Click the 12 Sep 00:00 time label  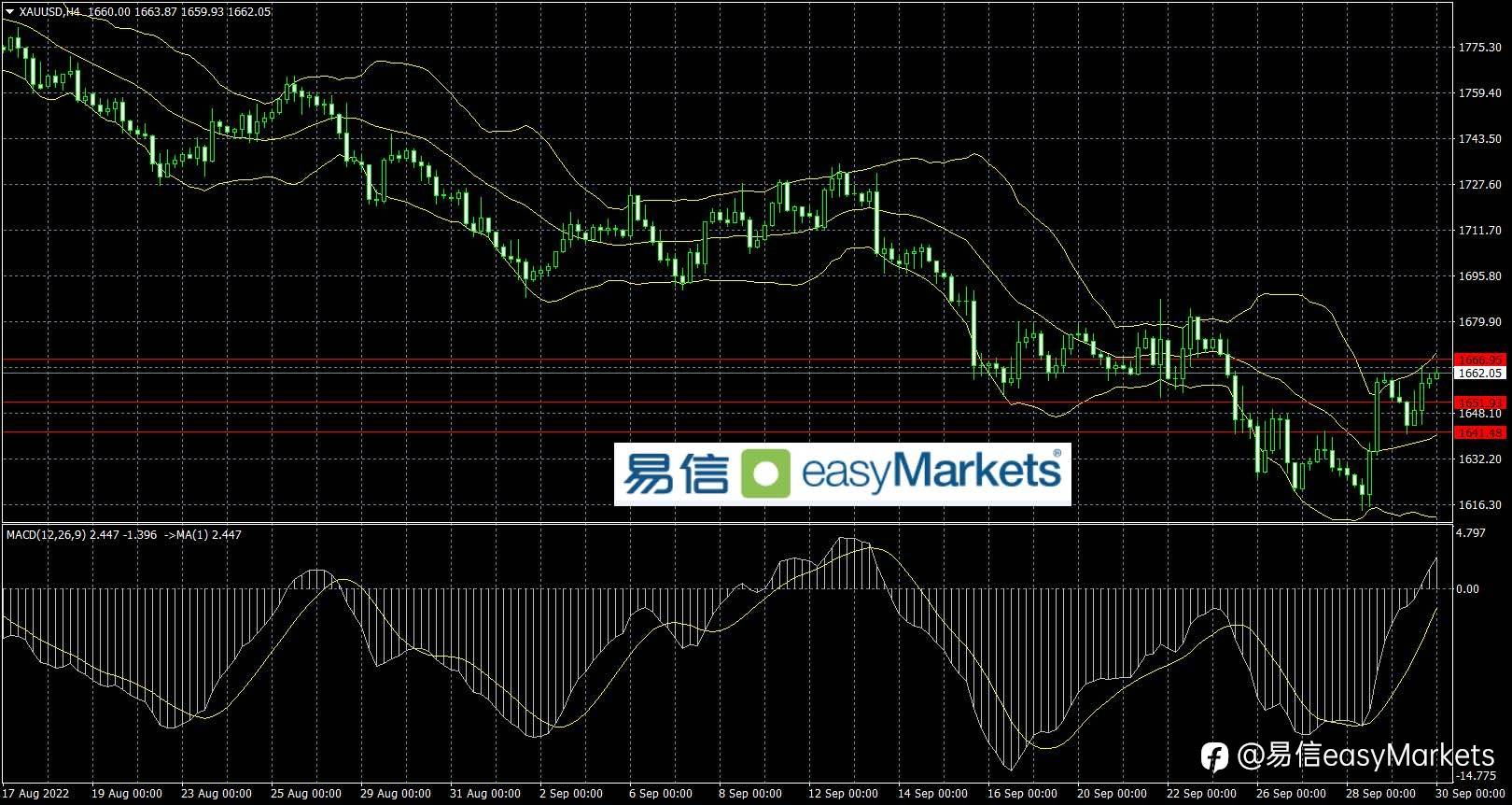point(844,794)
